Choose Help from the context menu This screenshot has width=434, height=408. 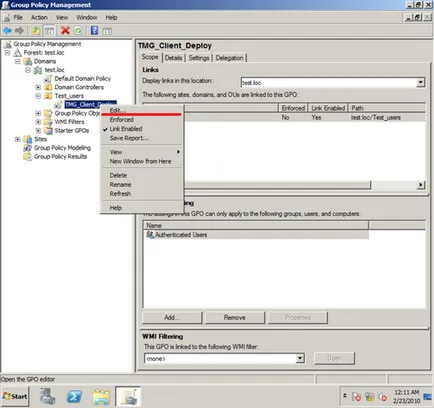[x=142, y=208]
